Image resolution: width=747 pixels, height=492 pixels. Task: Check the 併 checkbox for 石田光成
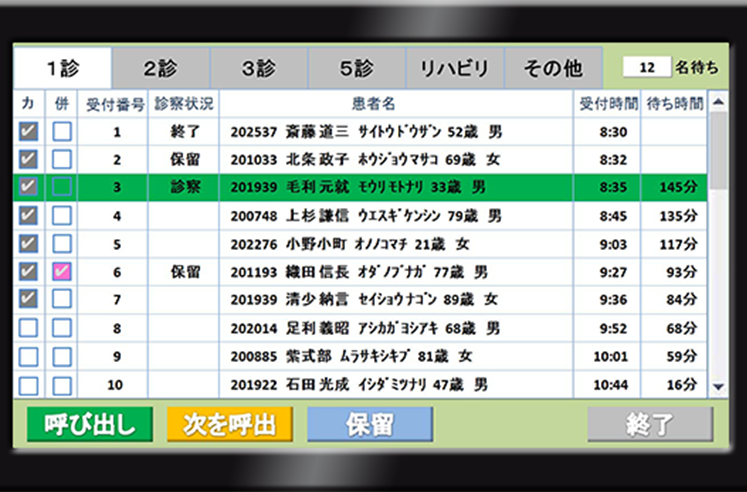[x=62, y=386]
